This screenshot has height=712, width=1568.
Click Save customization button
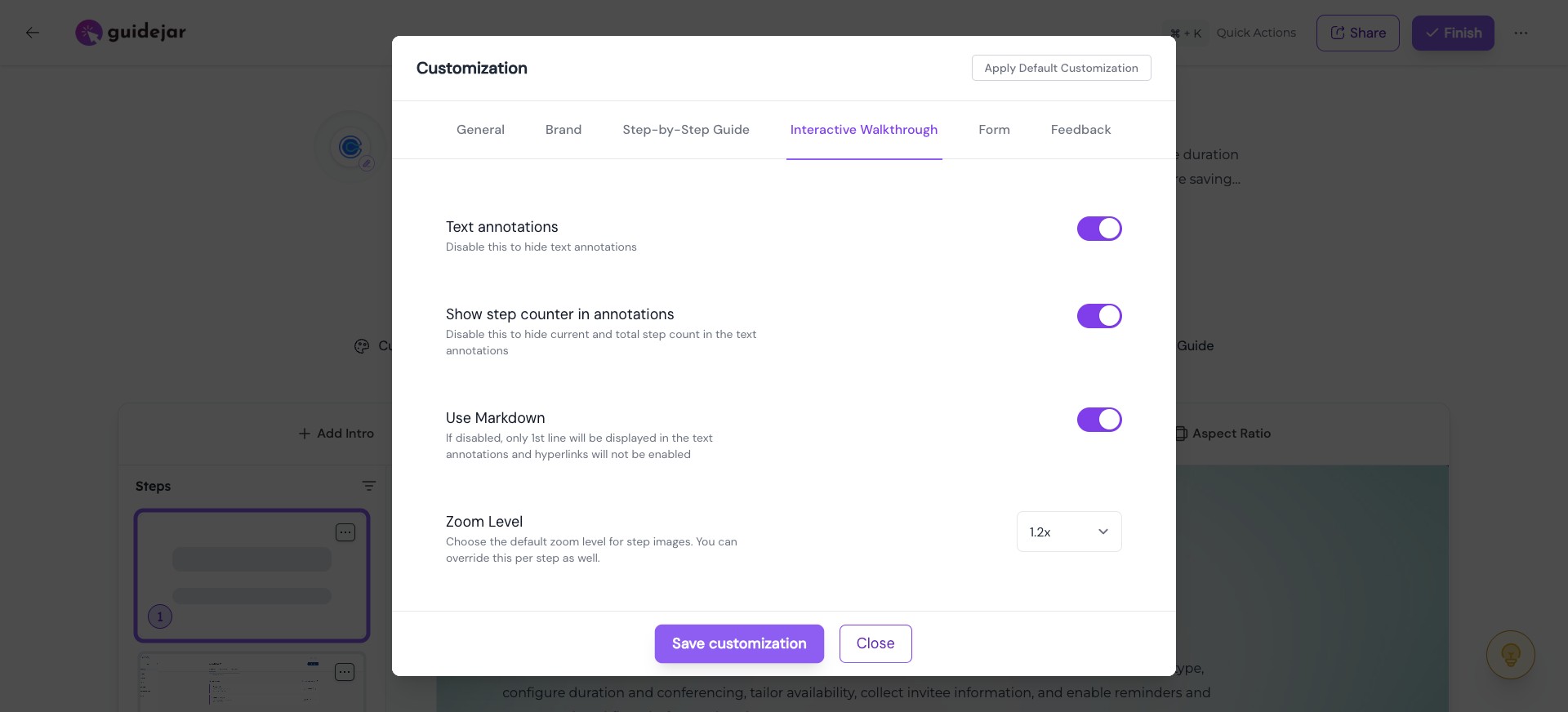(739, 643)
